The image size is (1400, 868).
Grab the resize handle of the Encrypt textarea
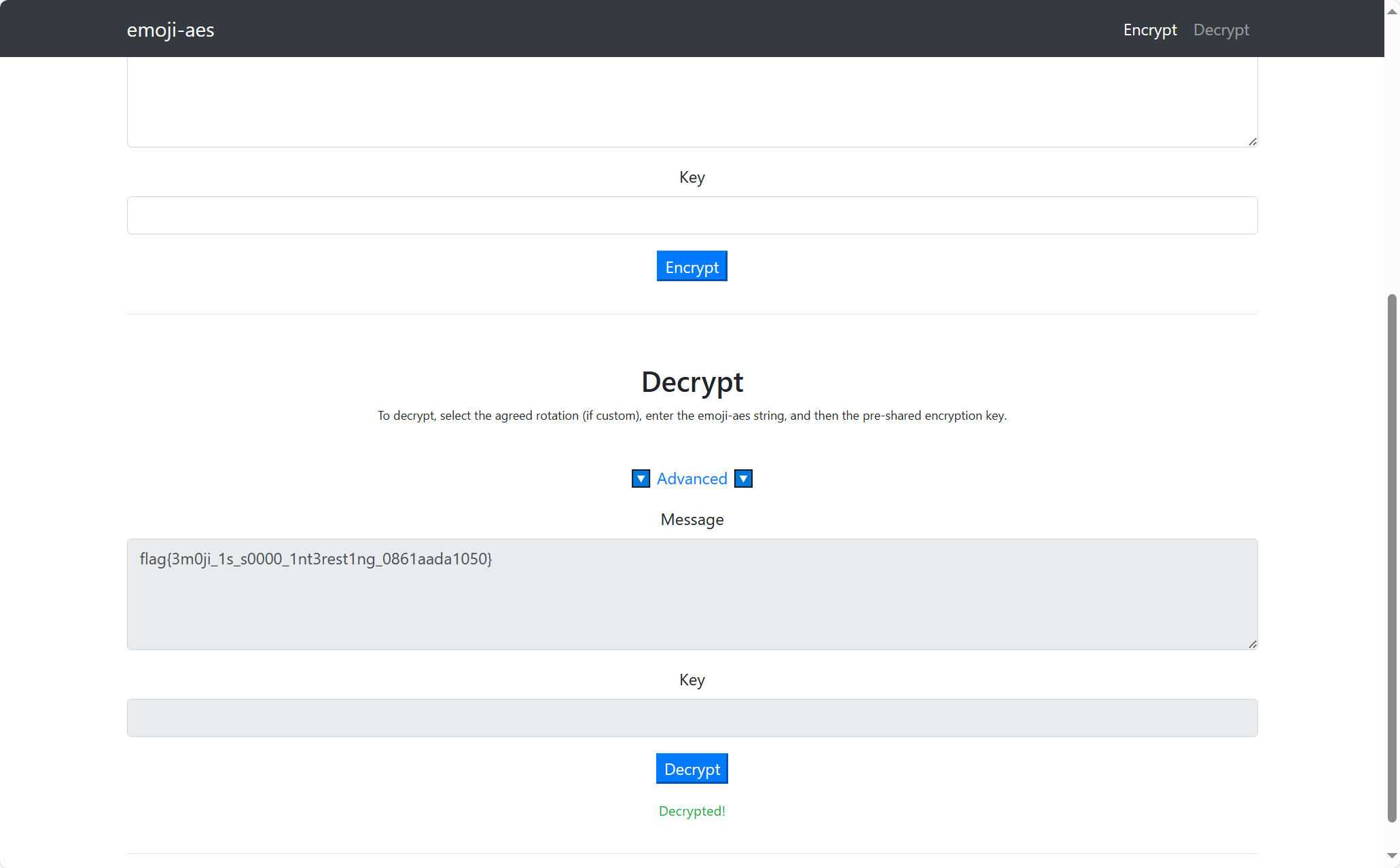[x=1252, y=141]
